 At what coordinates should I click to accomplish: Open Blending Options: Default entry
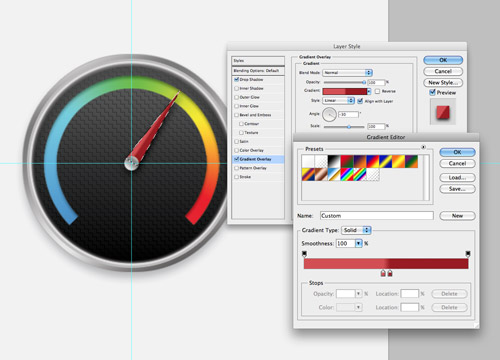[258, 71]
